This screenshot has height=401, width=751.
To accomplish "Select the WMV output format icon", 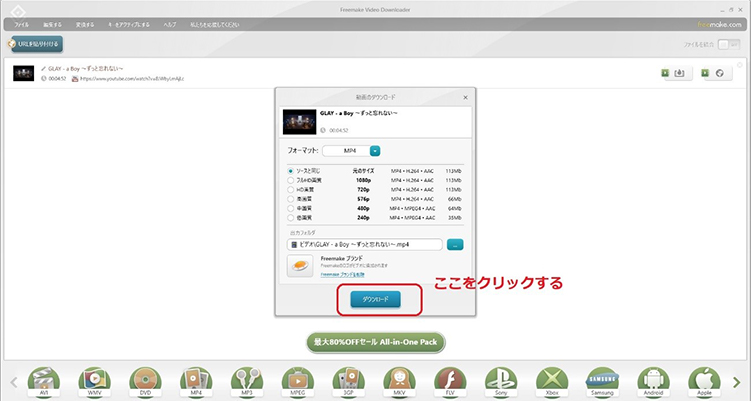I will 94,383.
